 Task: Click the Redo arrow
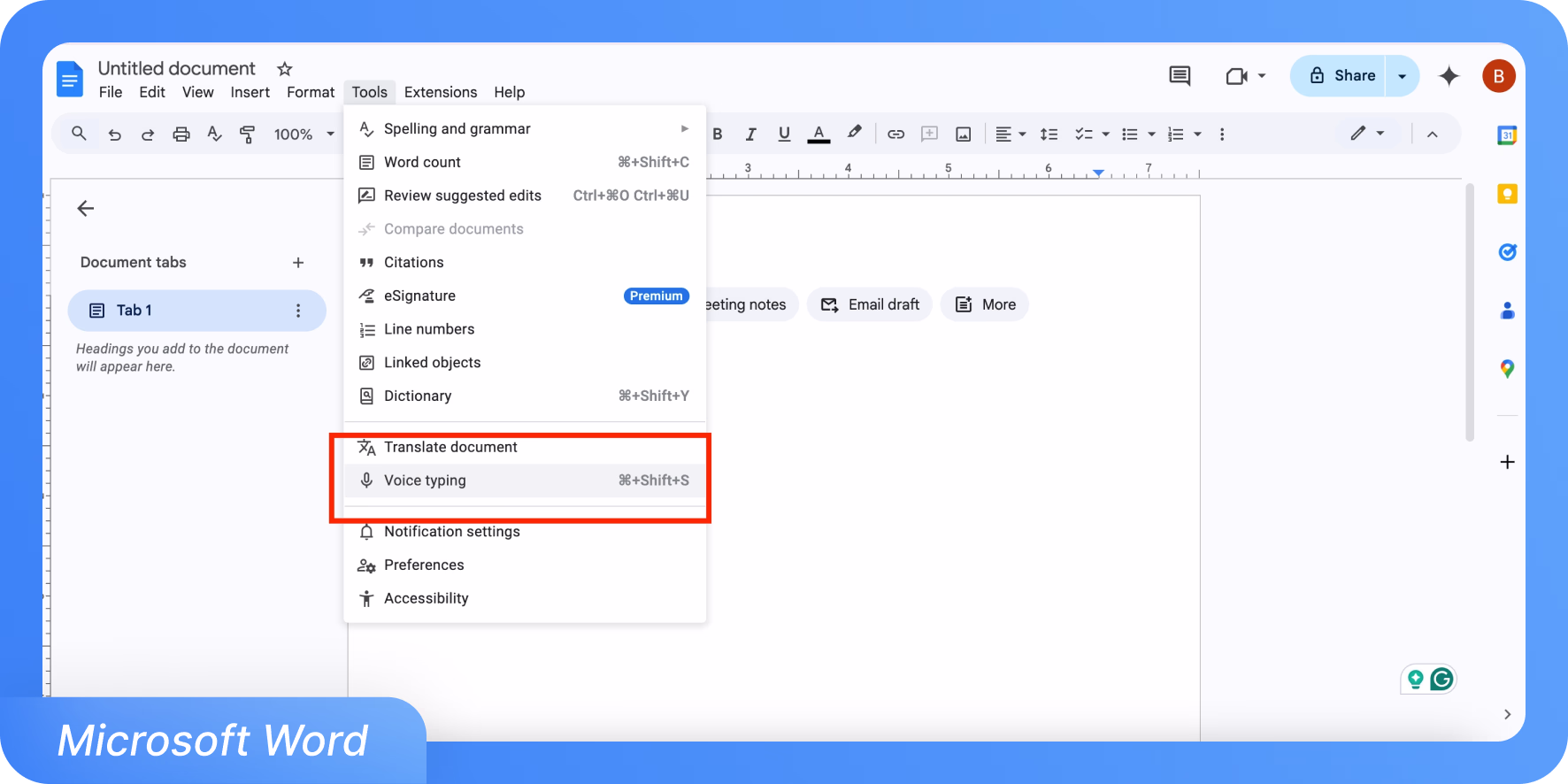147,135
